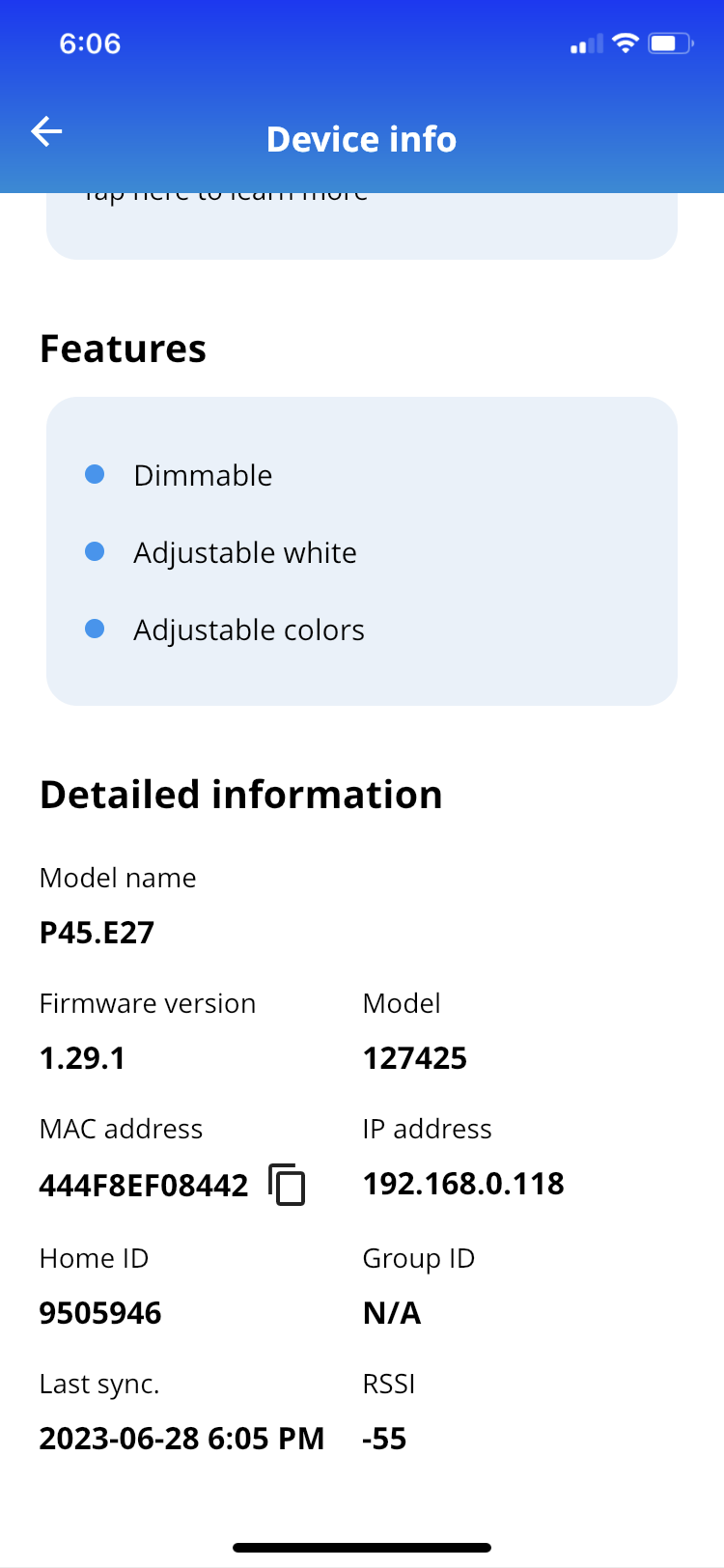The width and height of the screenshot is (724, 1568).
Task: Select the Adjustable colors feature entry
Action: coord(249,630)
